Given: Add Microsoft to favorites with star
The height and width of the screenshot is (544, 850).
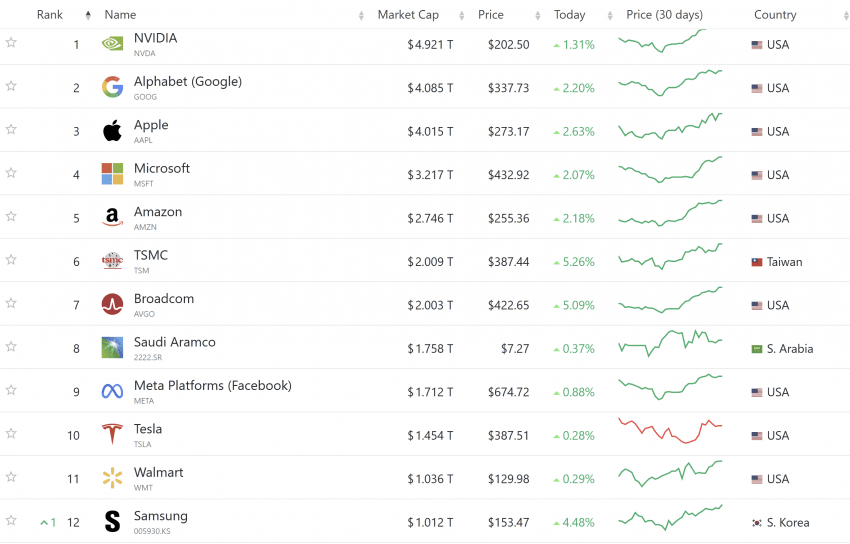Looking at the screenshot, I should coord(11,172).
